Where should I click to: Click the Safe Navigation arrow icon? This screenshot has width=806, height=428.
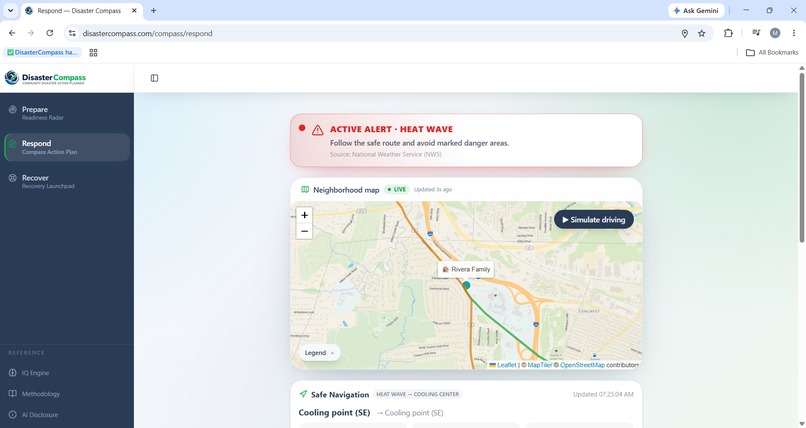coord(303,394)
